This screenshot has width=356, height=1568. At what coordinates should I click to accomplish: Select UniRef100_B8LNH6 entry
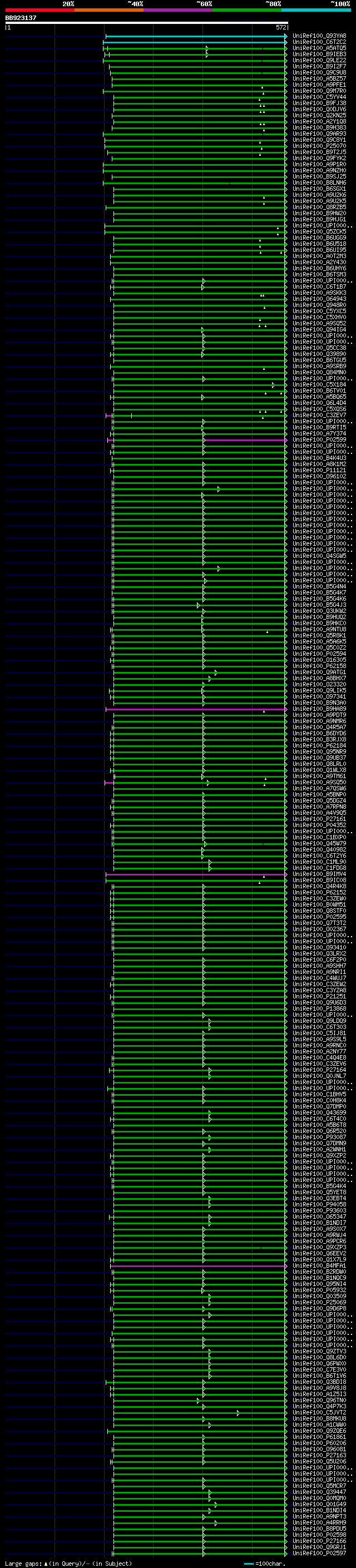pyautogui.click(x=319, y=182)
